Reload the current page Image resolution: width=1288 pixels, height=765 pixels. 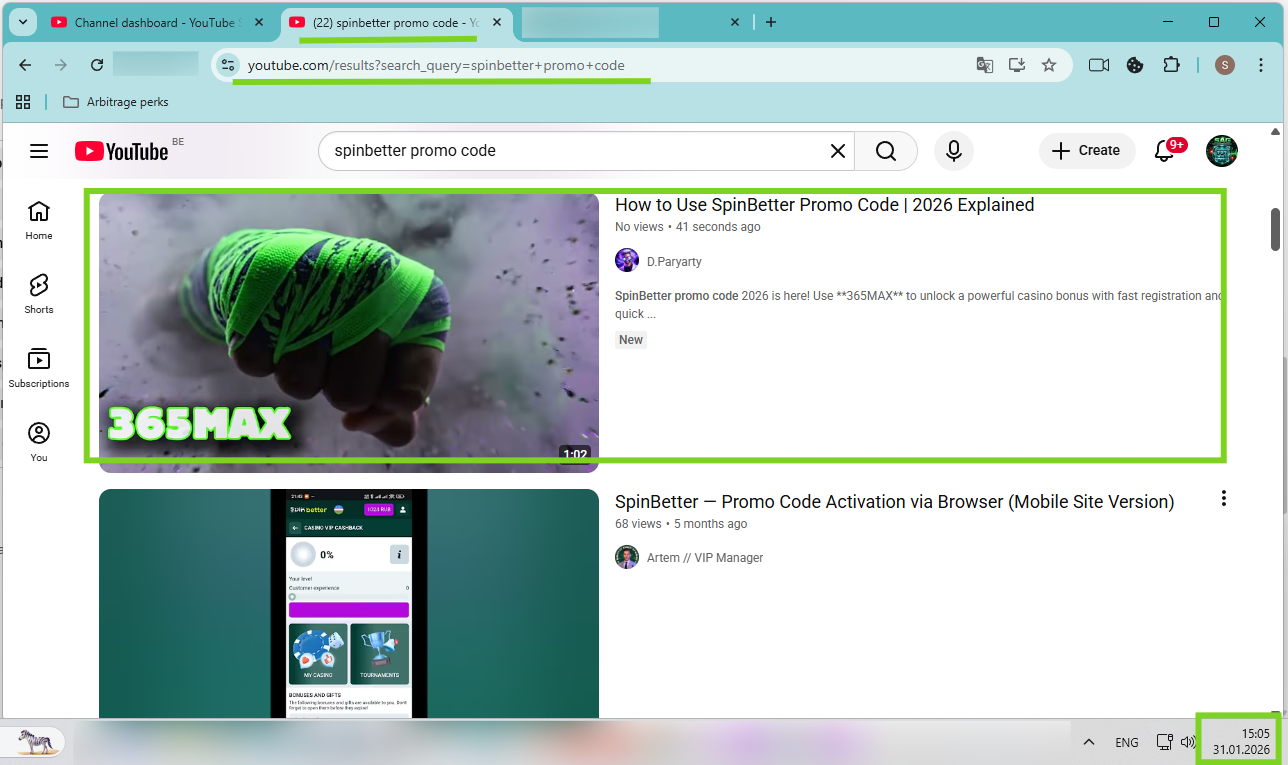click(97, 65)
